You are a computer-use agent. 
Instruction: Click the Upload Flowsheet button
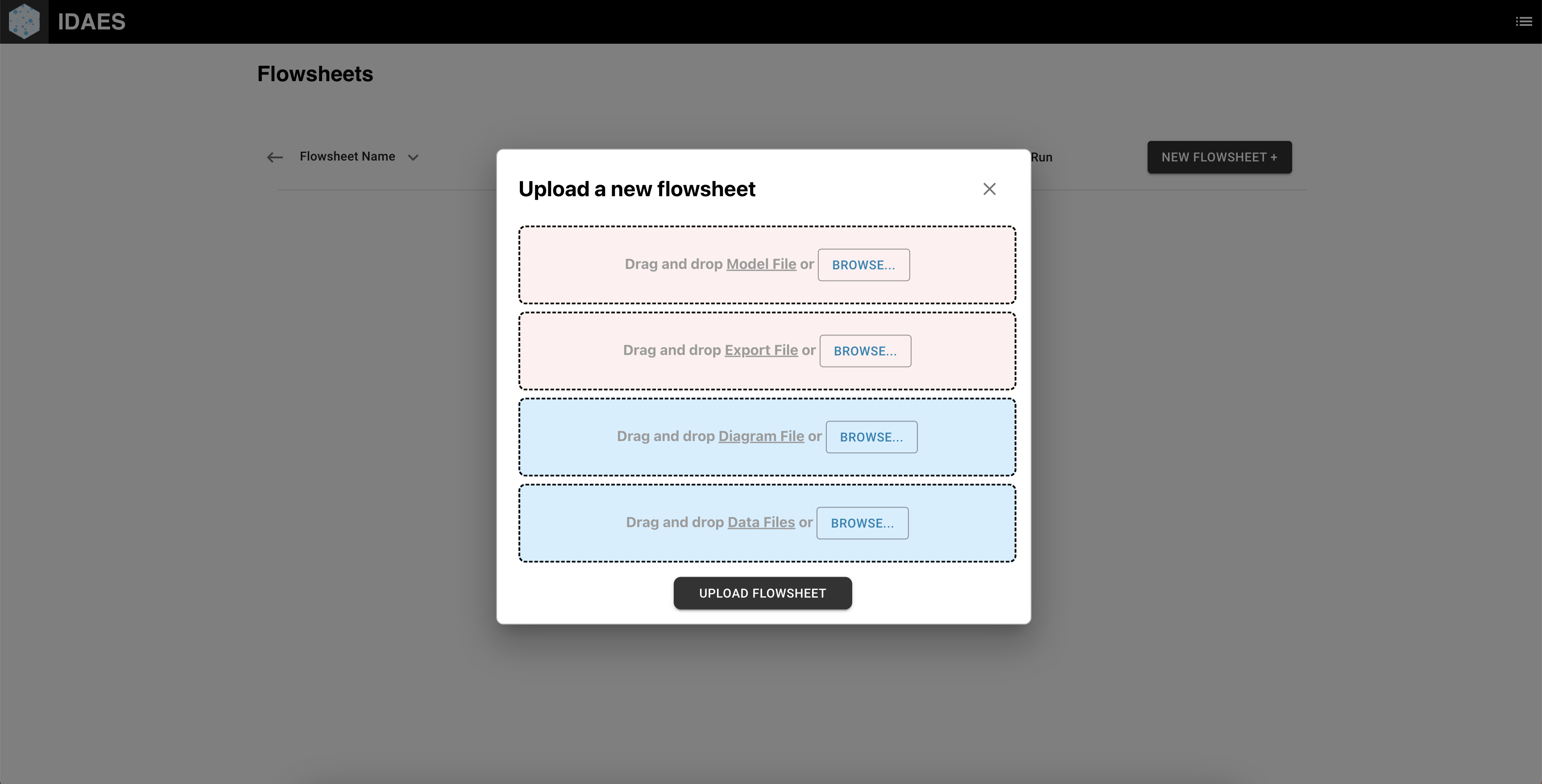(763, 593)
